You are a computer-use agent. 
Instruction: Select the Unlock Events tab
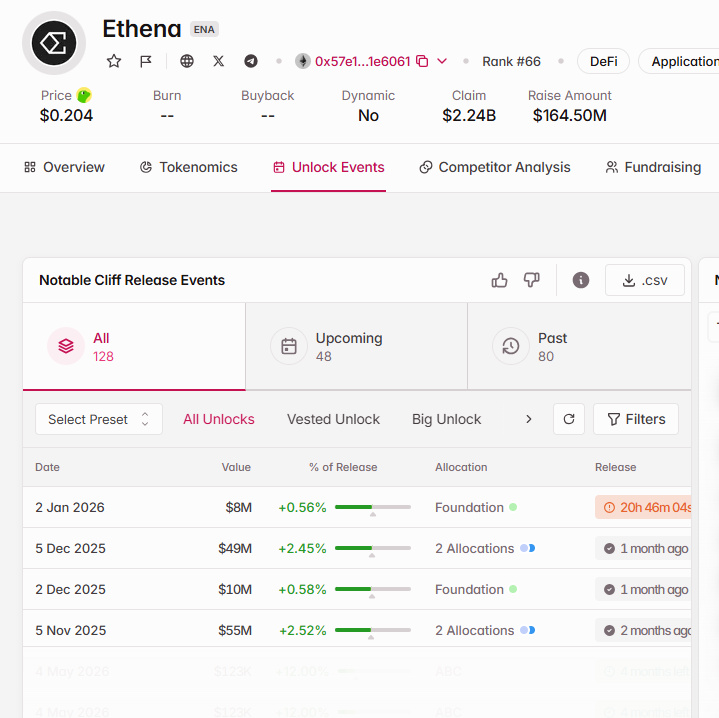(328, 167)
